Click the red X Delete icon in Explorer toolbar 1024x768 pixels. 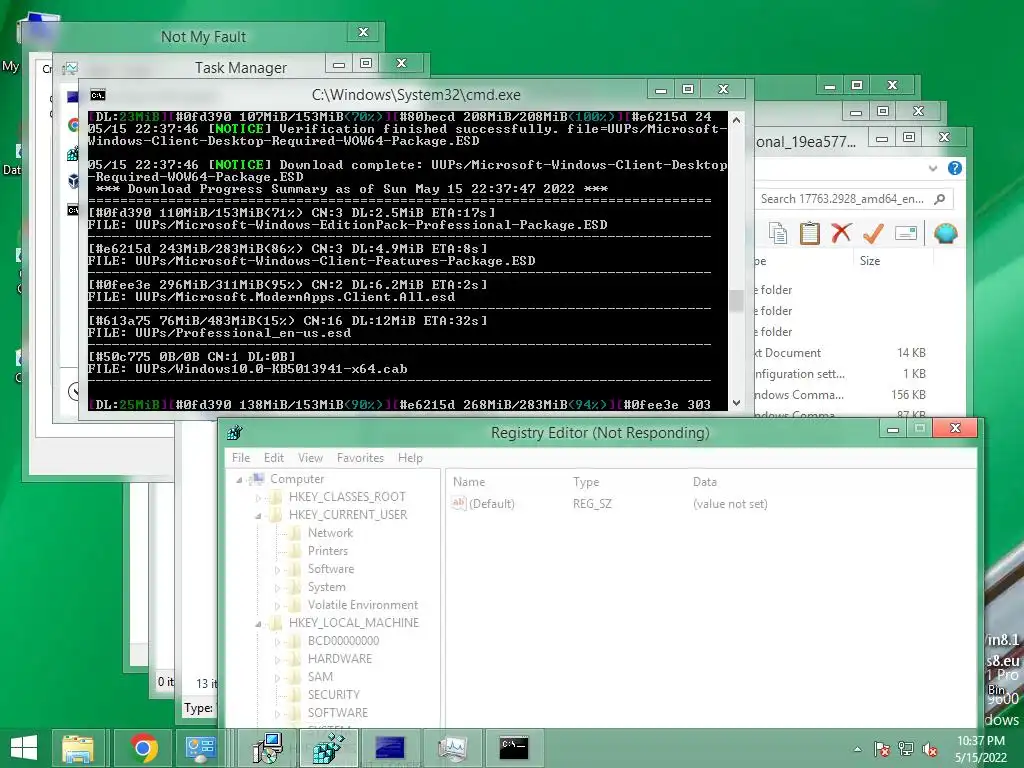tap(841, 233)
